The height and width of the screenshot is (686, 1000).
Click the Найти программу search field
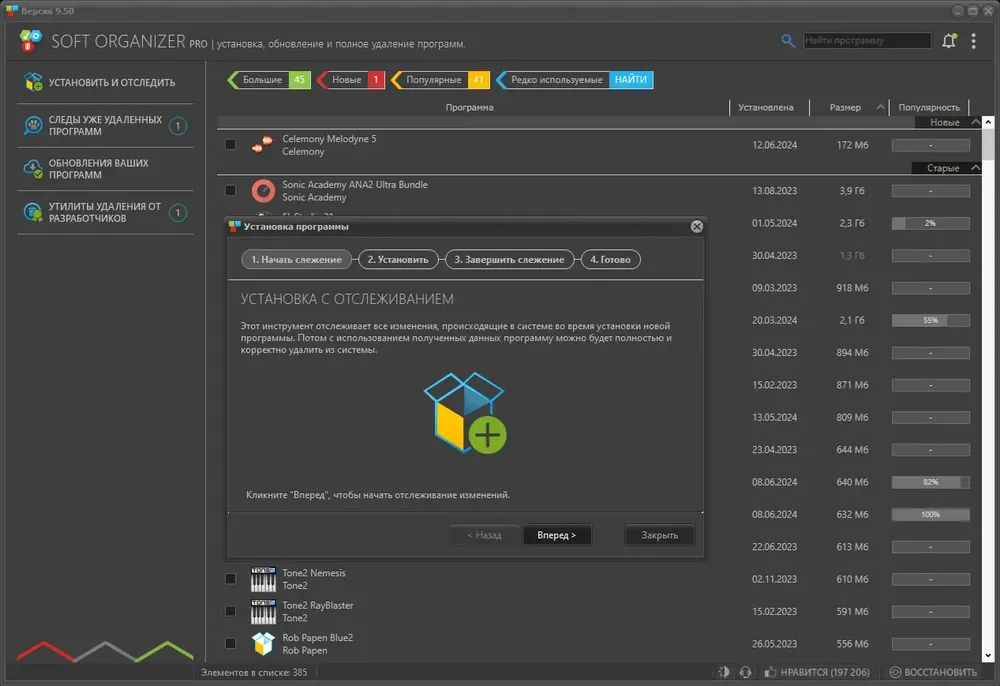[x=867, y=41]
